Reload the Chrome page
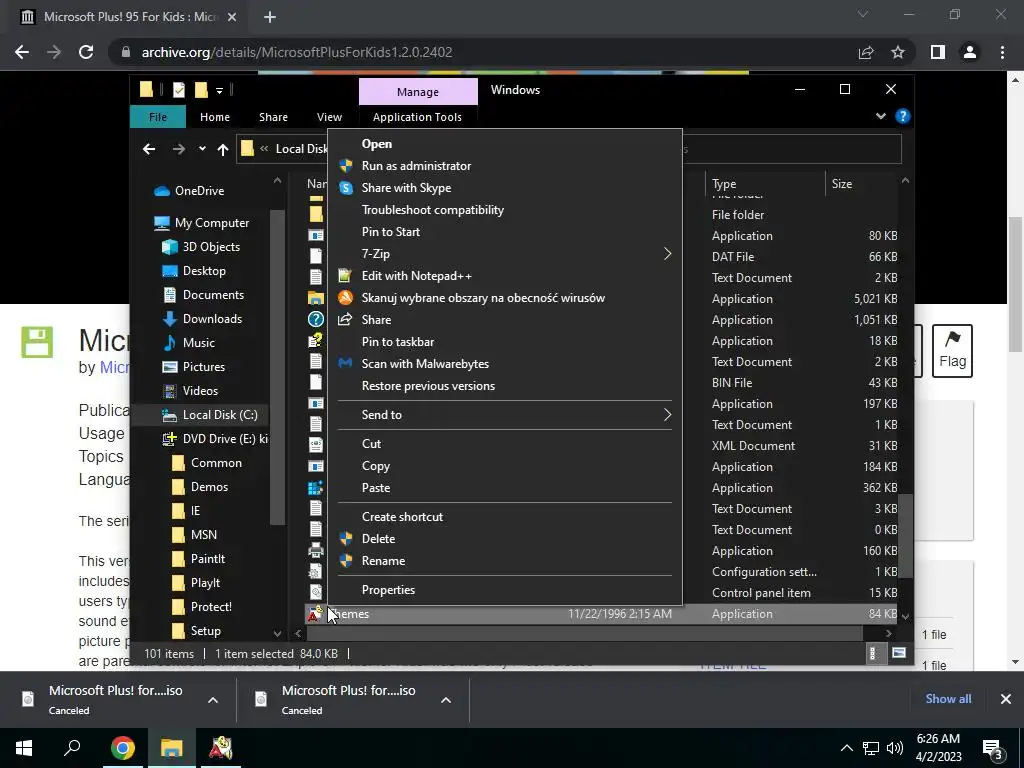The image size is (1024, 768). click(x=86, y=52)
